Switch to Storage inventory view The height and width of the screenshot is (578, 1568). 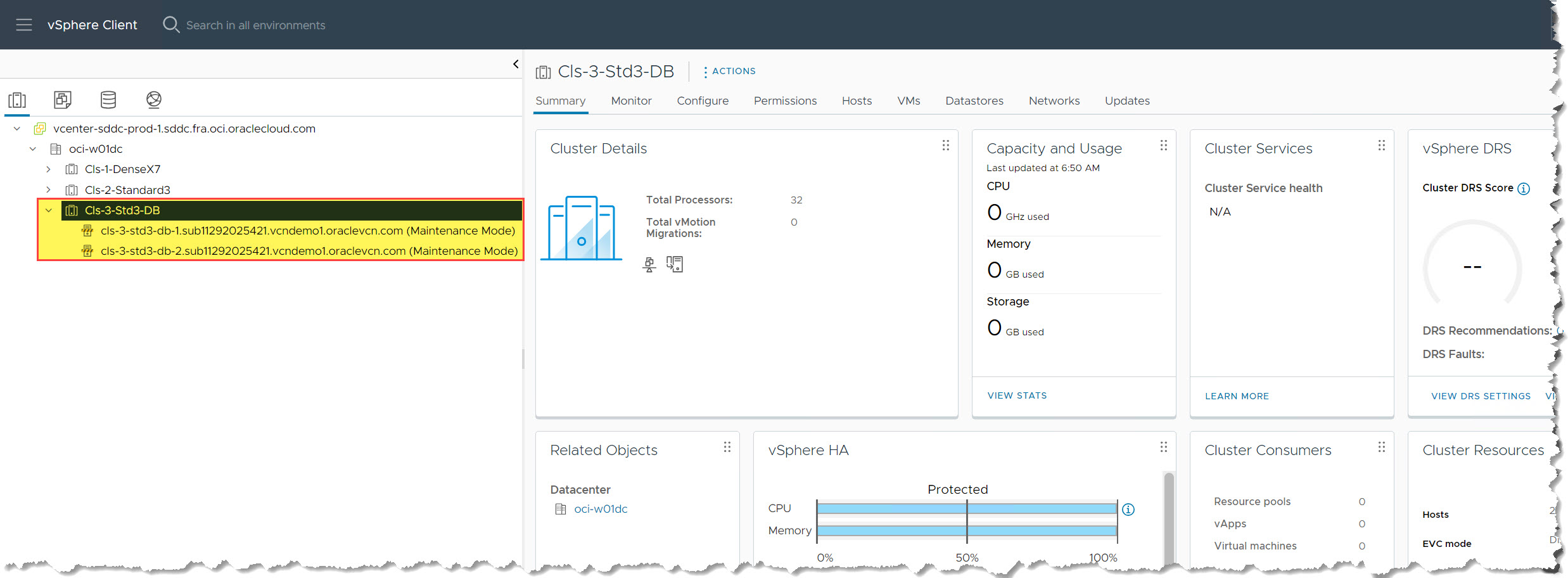[108, 100]
